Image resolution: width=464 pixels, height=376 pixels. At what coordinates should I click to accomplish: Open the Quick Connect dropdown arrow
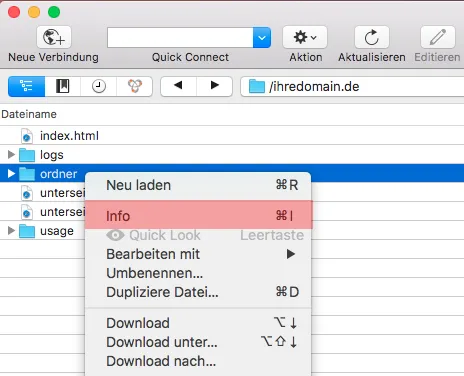click(x=262, y=37)
